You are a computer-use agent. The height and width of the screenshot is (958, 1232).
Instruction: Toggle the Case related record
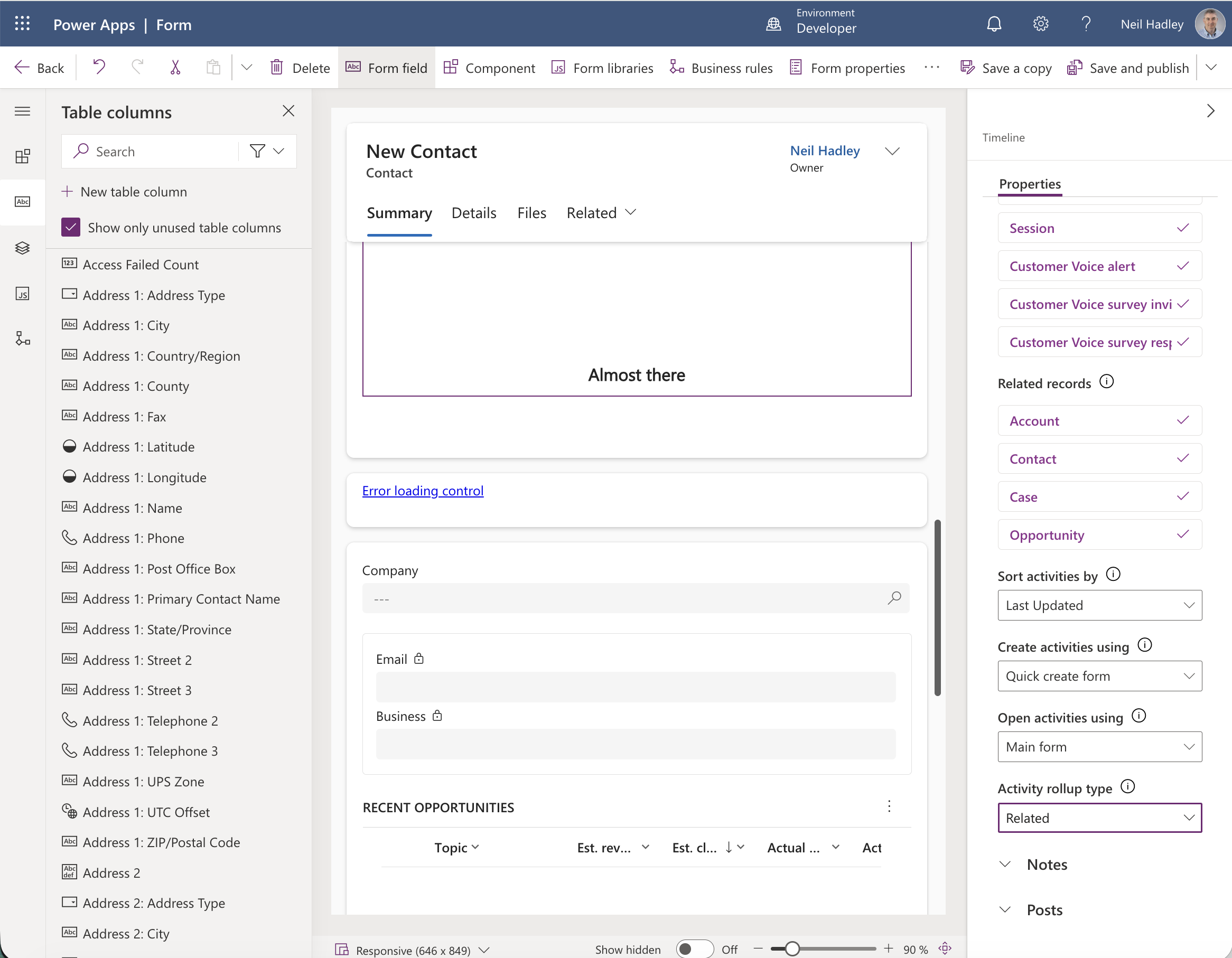1099,497
